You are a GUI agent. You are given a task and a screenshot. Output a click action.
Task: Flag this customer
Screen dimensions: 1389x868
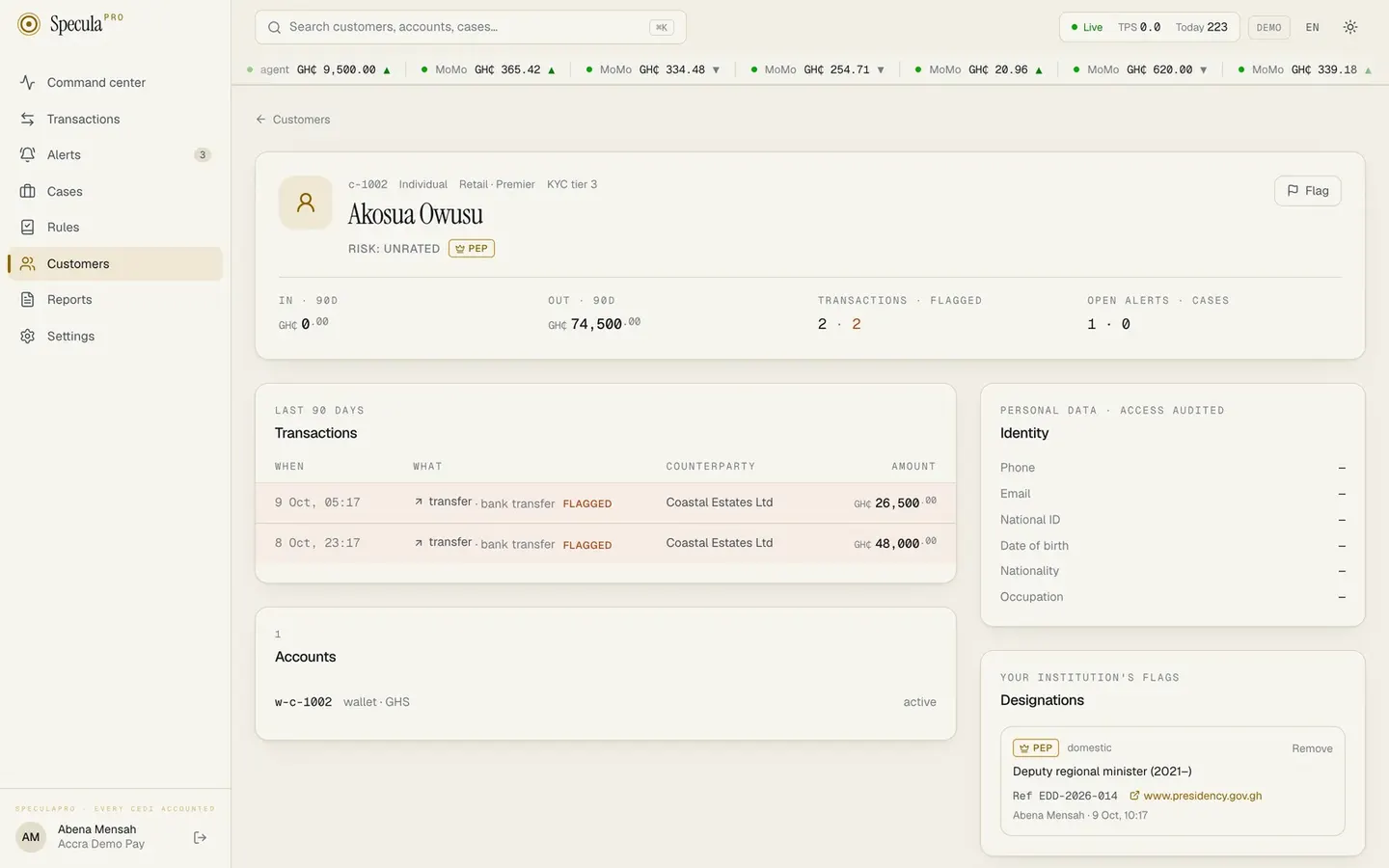coord(1307,191)
